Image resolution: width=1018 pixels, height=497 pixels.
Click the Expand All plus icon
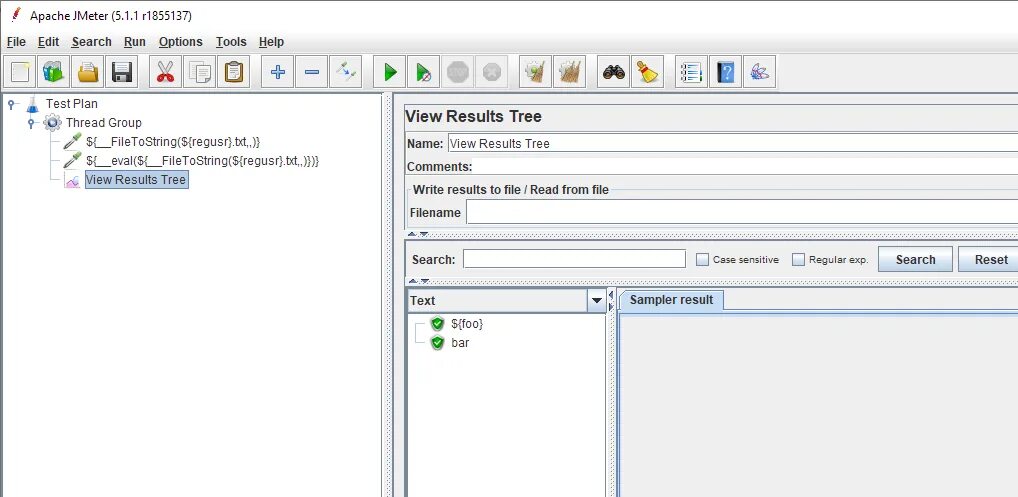point(278,71)
